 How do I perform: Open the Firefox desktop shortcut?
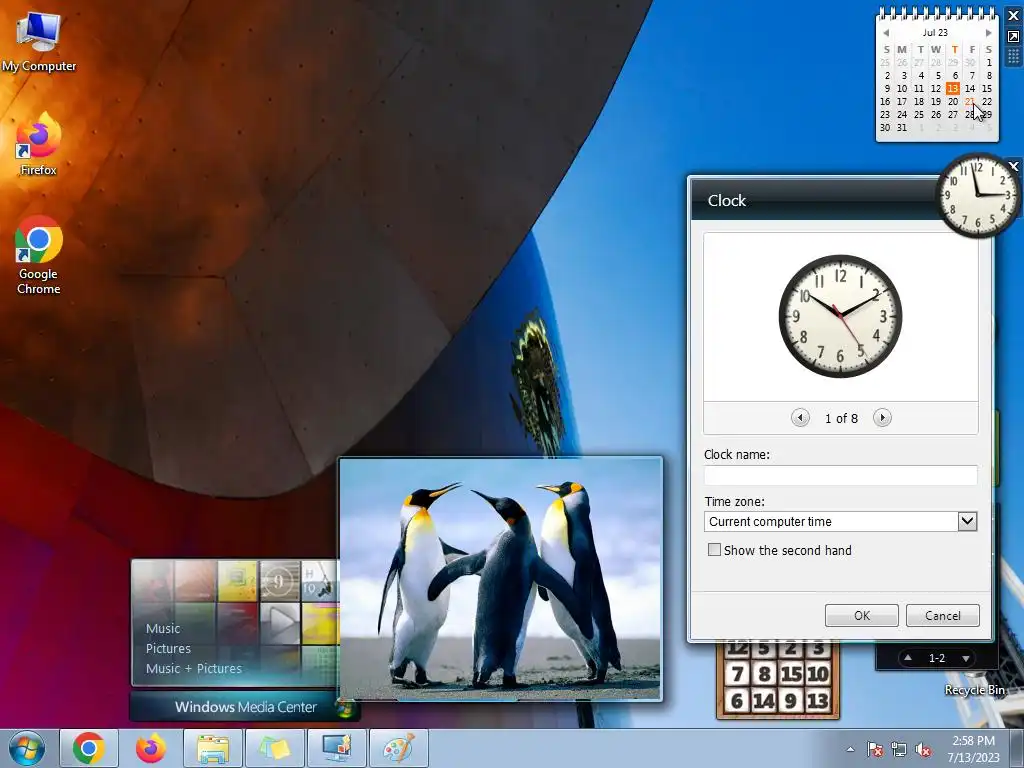tap(39, 144)
